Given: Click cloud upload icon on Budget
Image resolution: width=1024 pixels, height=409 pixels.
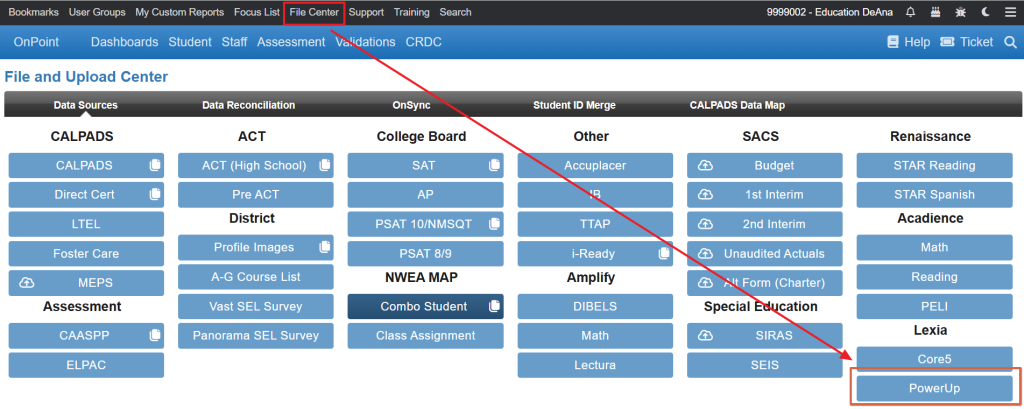Looking at the screenshot, I should tap(704, 165).
